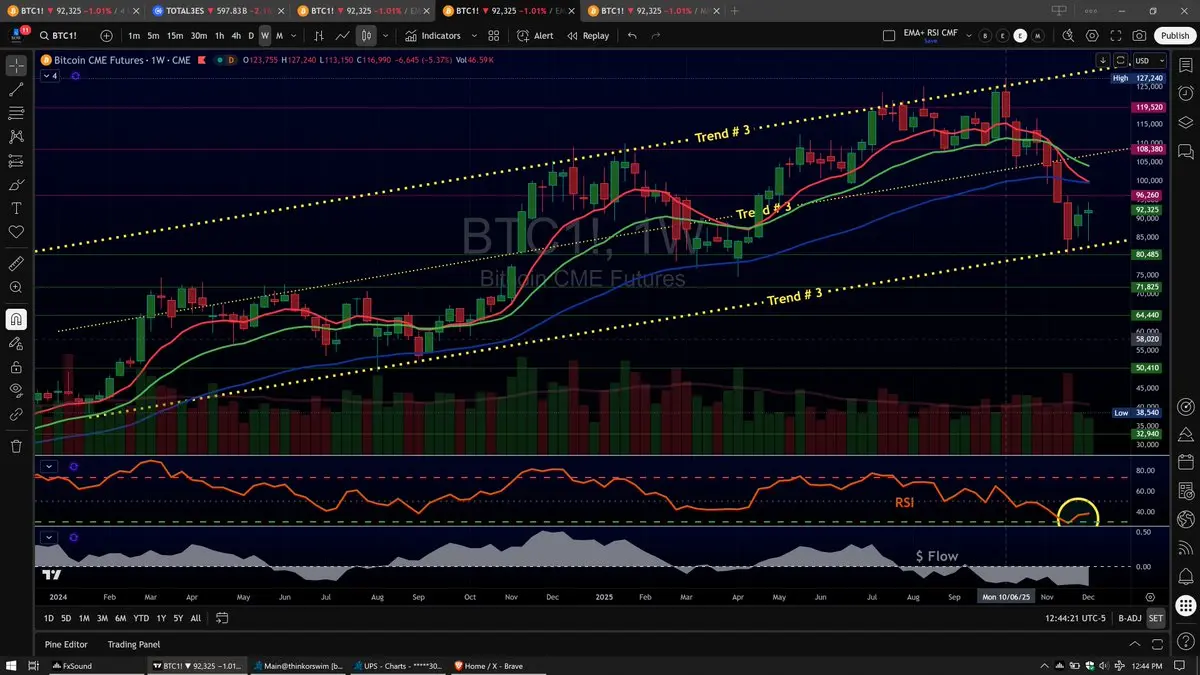Switch to the 1m timeframe

pyautogui.click(x=134, y=35)
